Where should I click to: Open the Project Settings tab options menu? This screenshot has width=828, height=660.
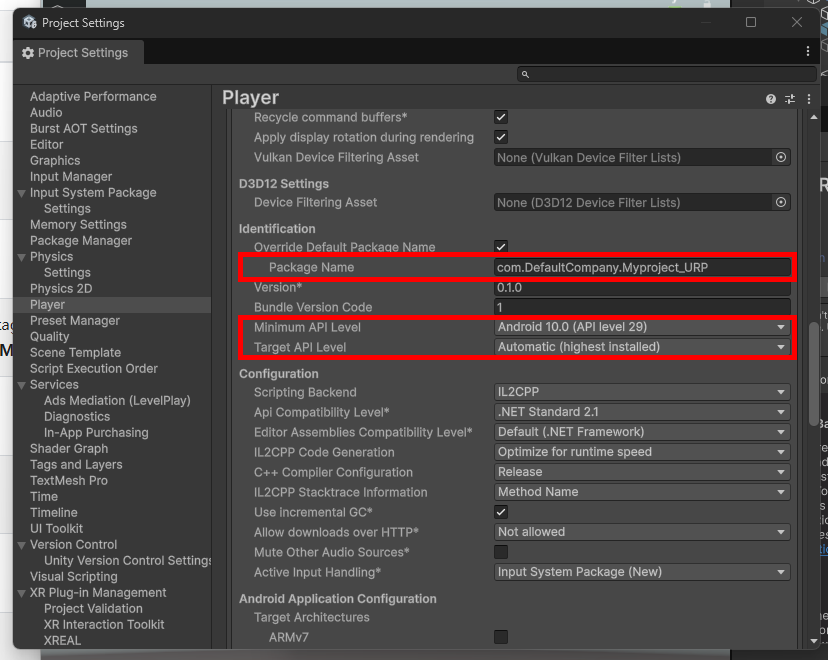807,51
